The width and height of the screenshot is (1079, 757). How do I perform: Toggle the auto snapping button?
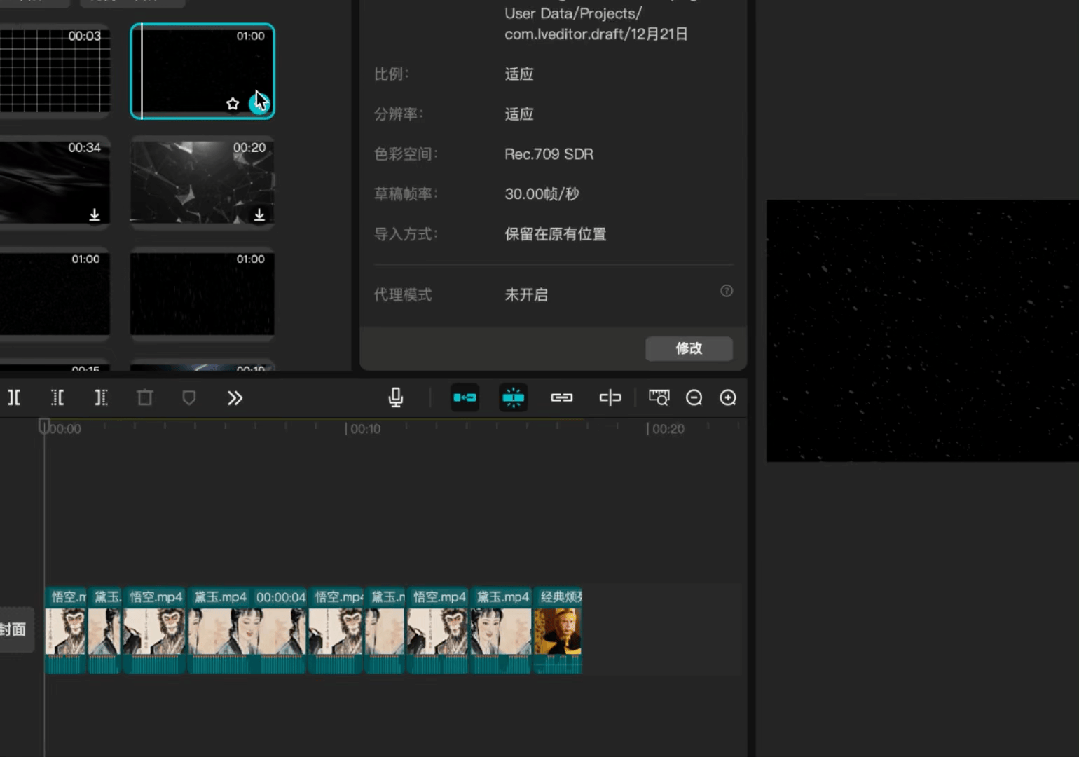click(x=513, y=398)
